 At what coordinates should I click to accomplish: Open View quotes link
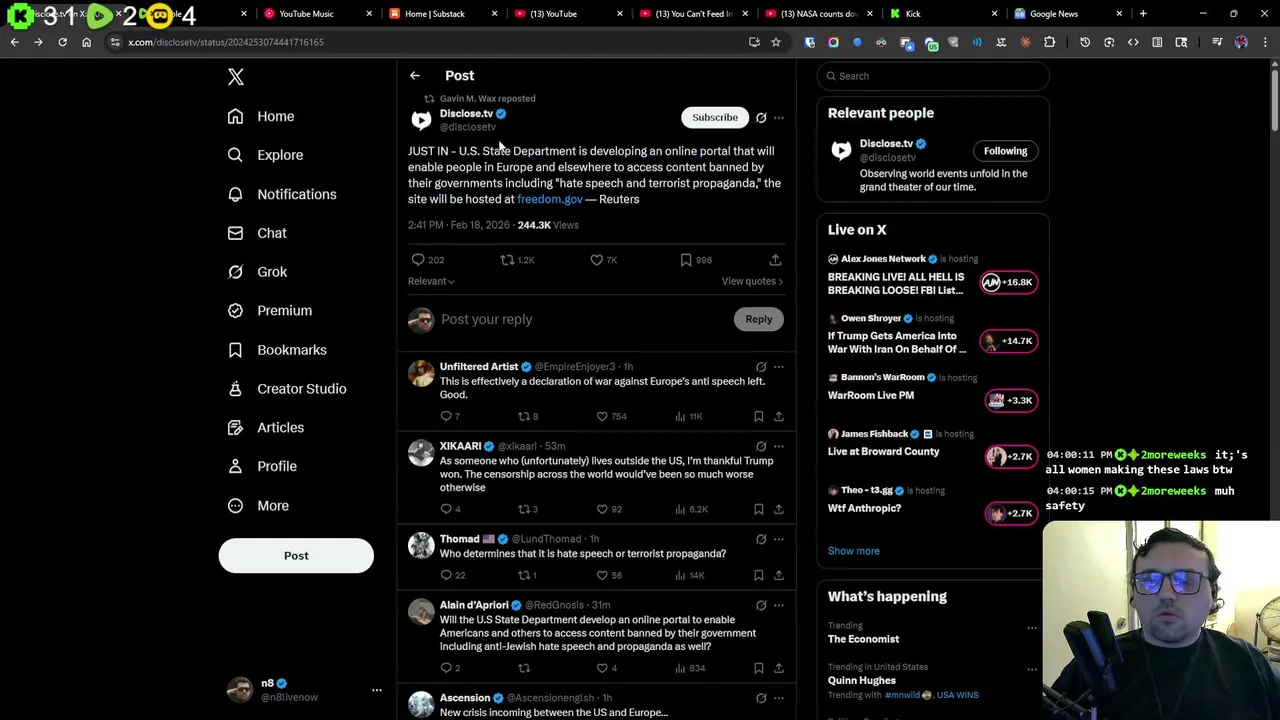752,282
